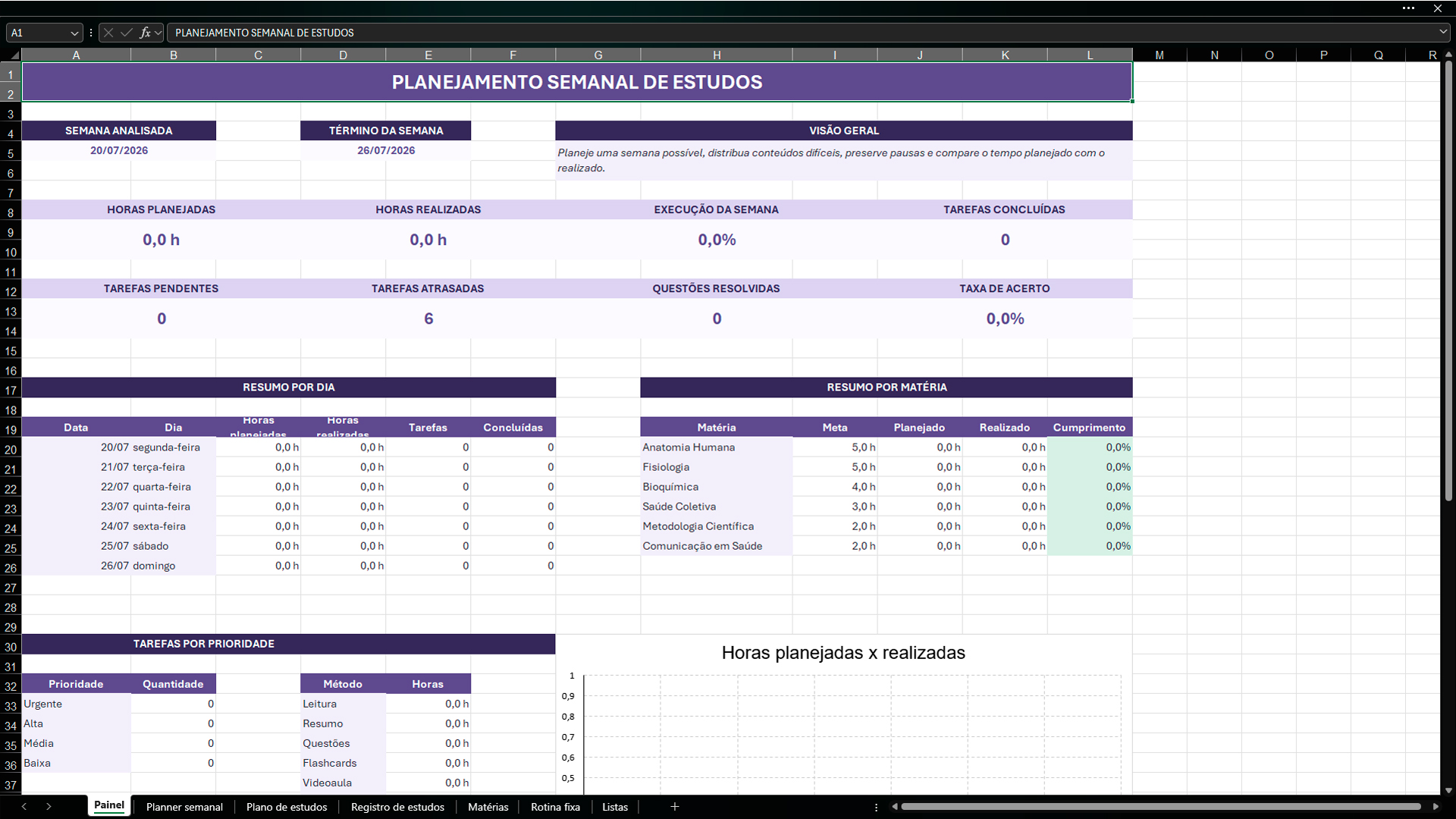Click the date cell 26/07/2026
Screen dimensions: 1456x819
point(386,150)
